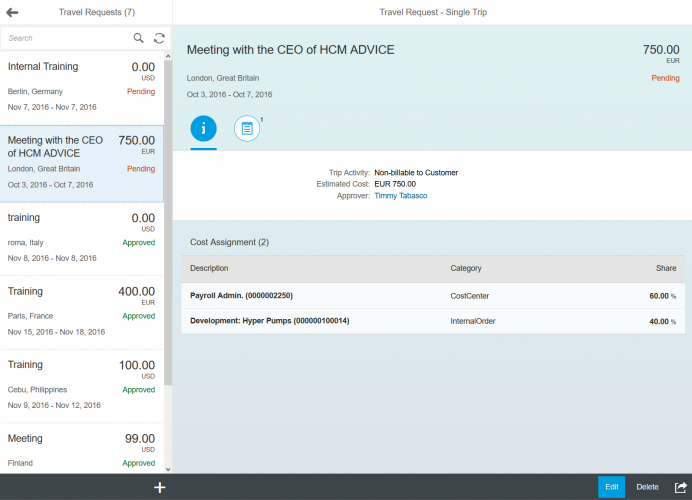Click the Edit button

611,487
